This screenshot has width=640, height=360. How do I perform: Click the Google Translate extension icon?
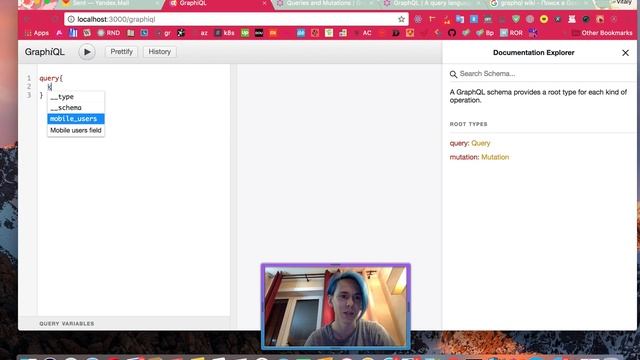(x=460, y=19)
